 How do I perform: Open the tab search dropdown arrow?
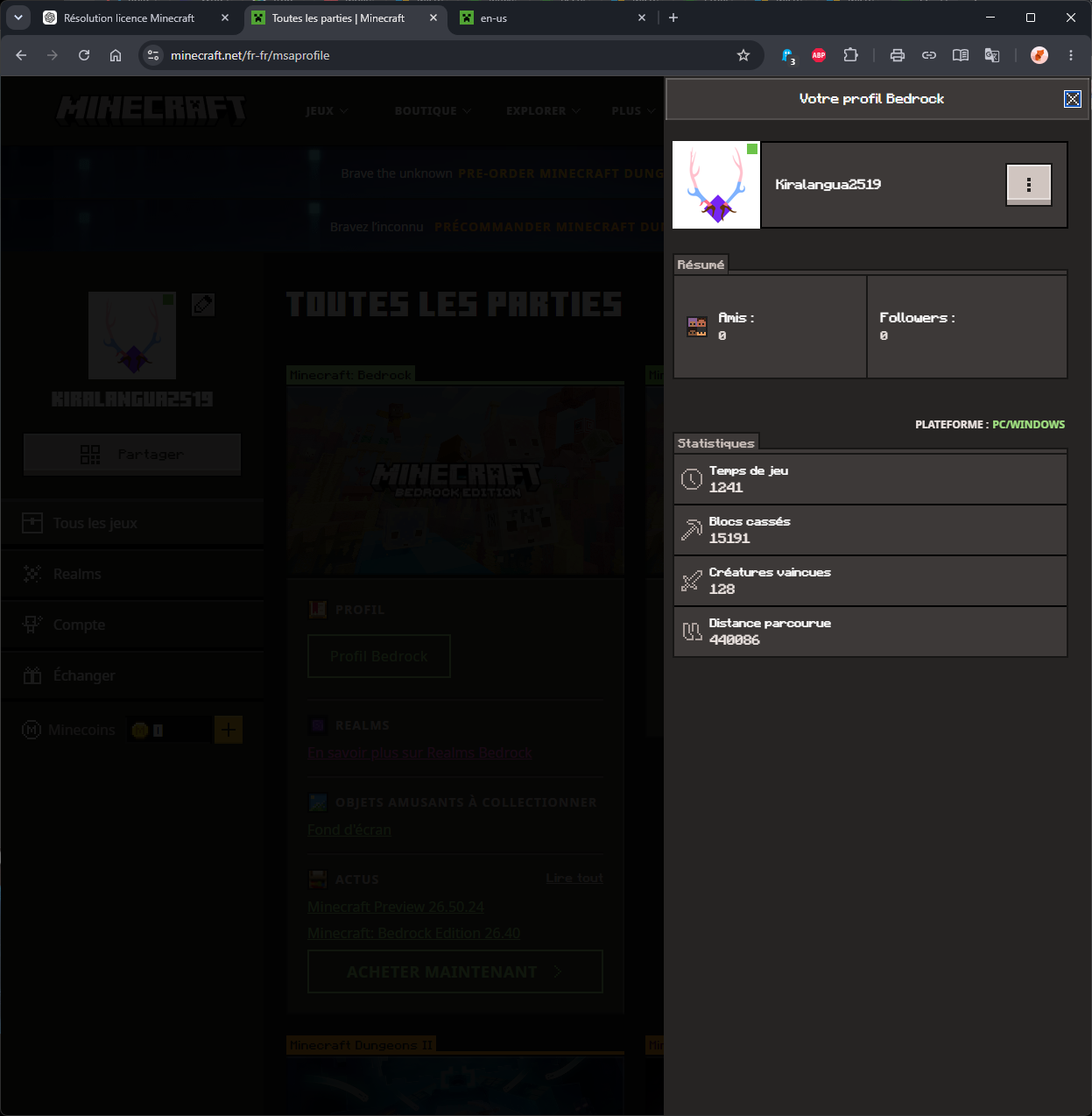tap(18, 18)
